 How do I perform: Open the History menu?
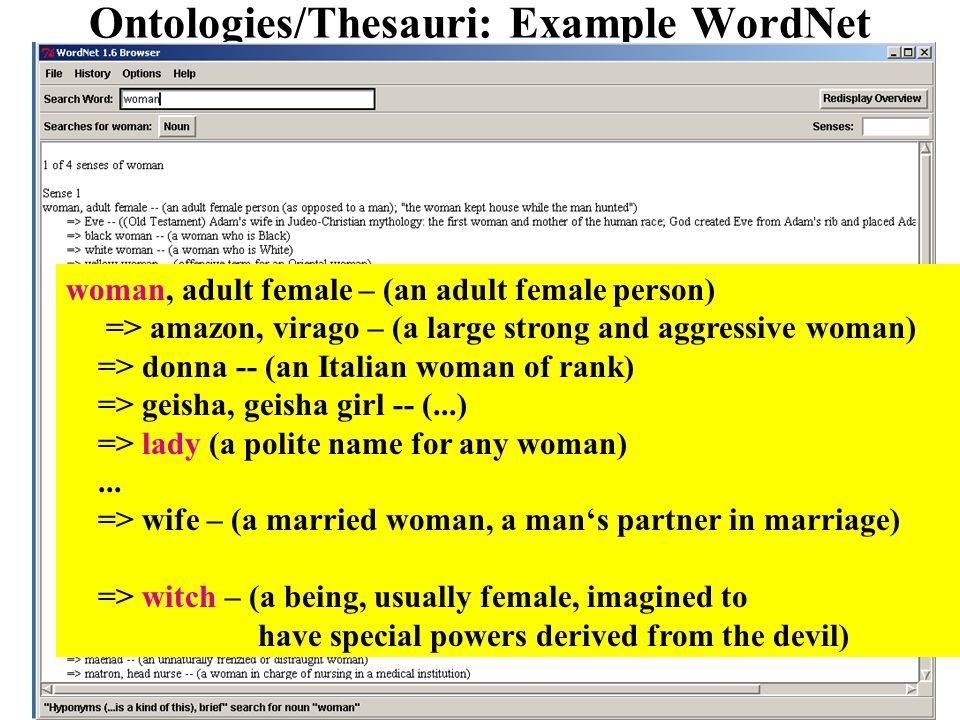click(x=92, y=73)
